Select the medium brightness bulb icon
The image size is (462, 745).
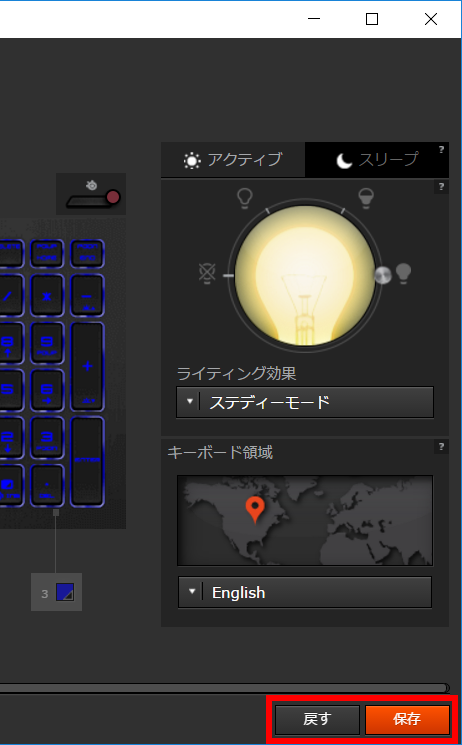pos(366,198)
